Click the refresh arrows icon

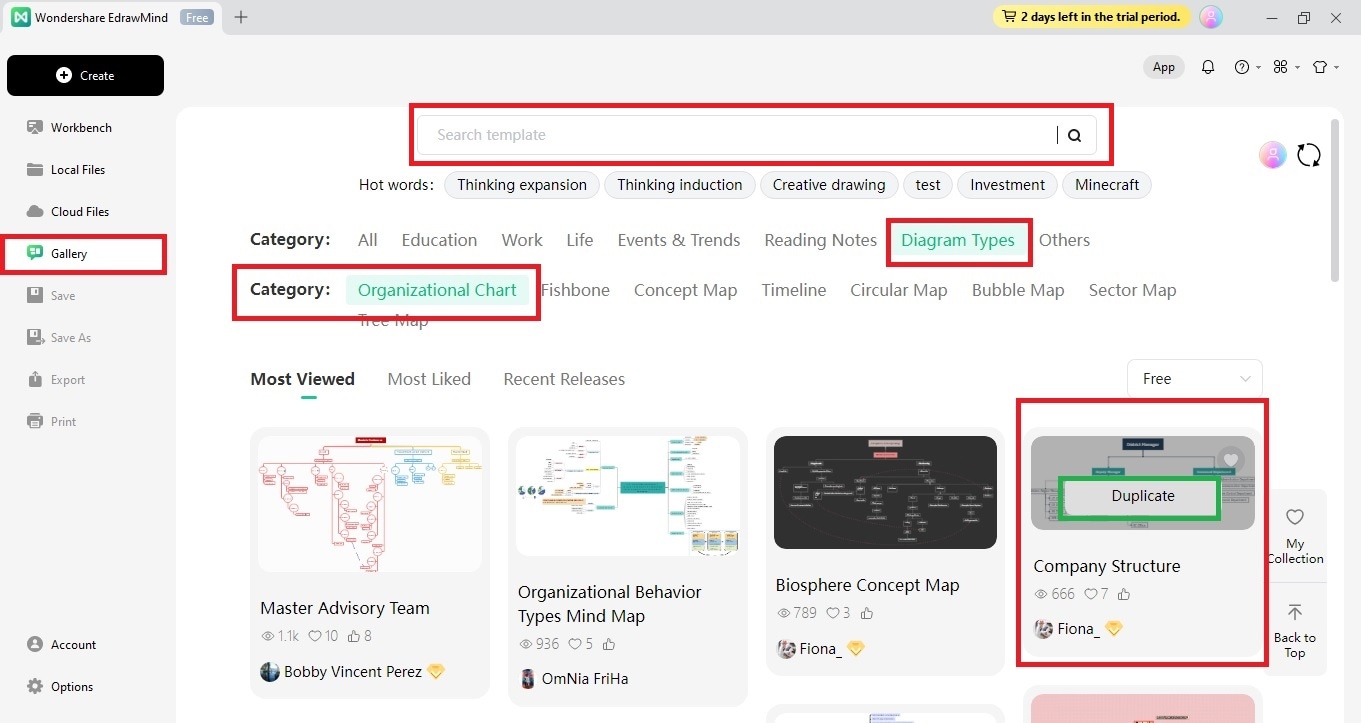(x=1308, y=155)
